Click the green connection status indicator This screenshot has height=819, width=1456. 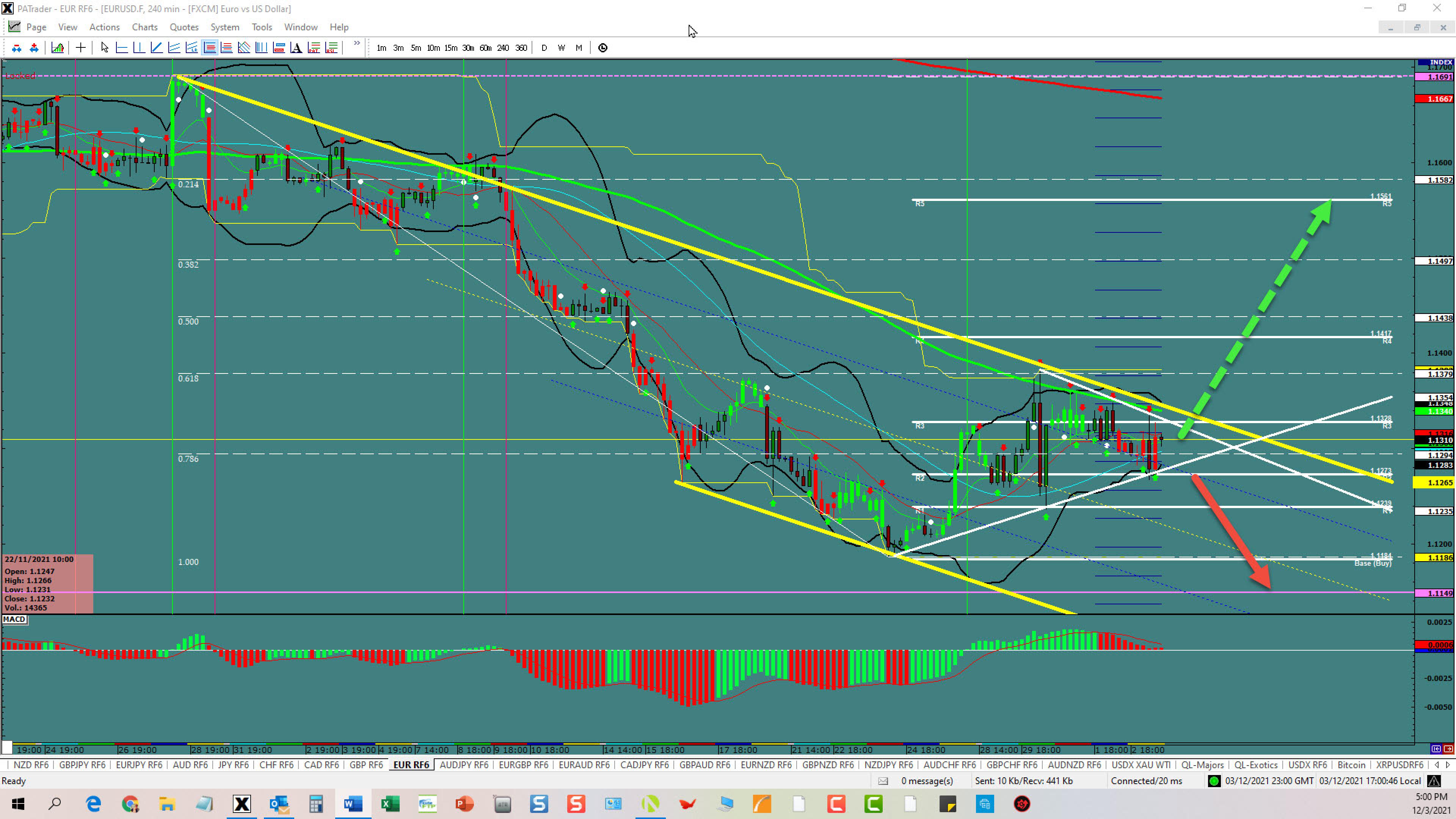(1213, 781)
